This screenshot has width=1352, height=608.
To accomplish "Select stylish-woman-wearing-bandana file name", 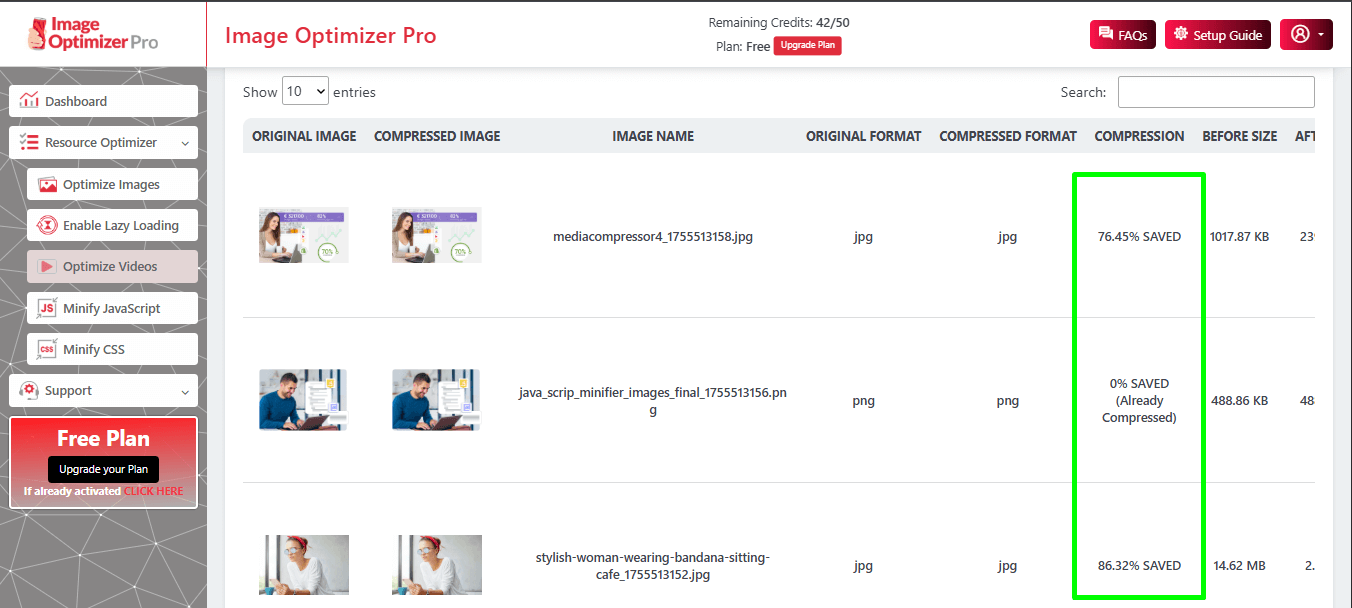I will click(653, 566).
